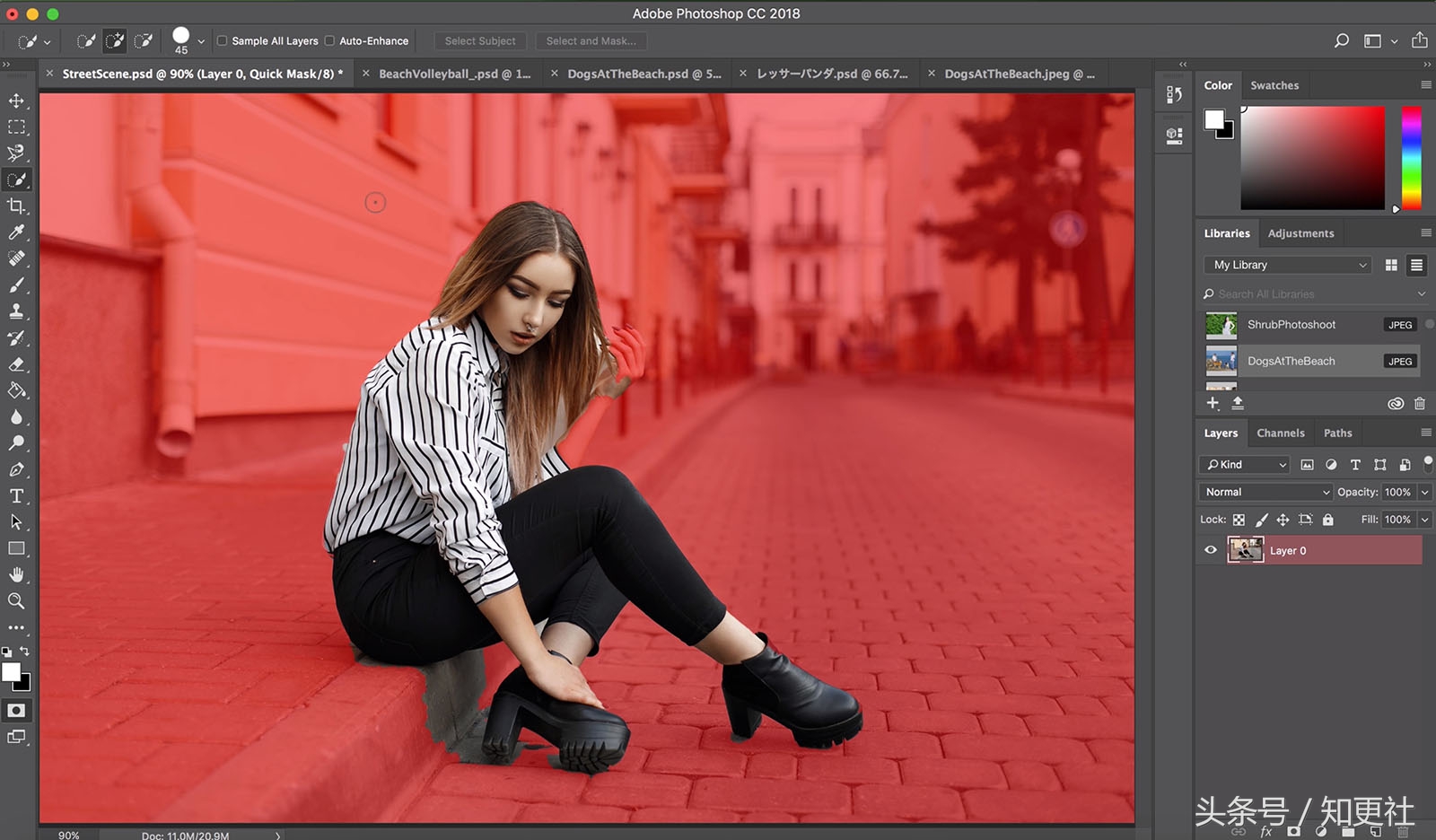Open the My Library dropdown
Image resolution: width=1436 pixels, height=840 pixels.
[x=1288, y=265]
